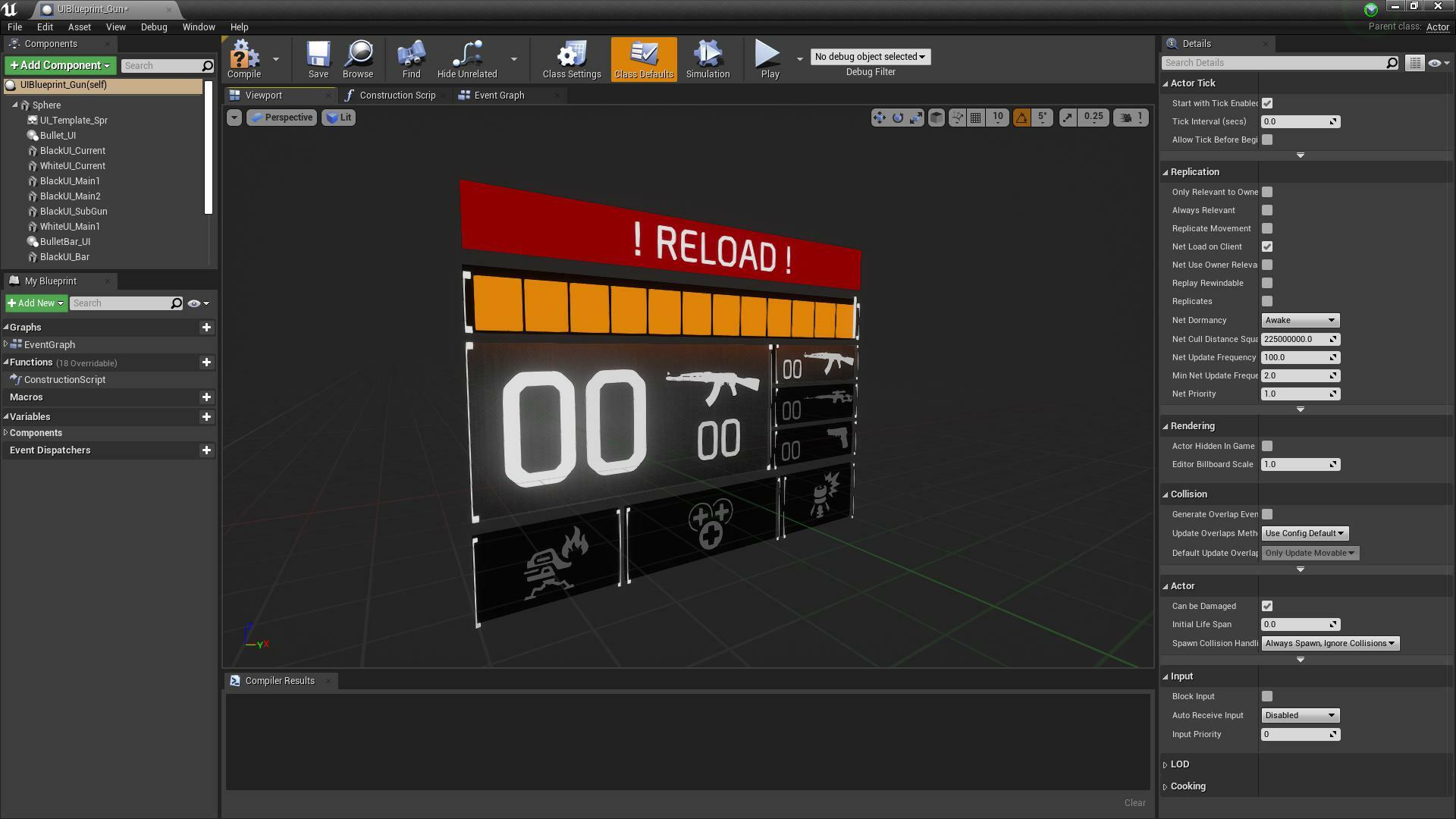Viewport: 1456px width, 819px height.
Task: Change the Auto Receive Input dropdown
Action: point(1299,715)
